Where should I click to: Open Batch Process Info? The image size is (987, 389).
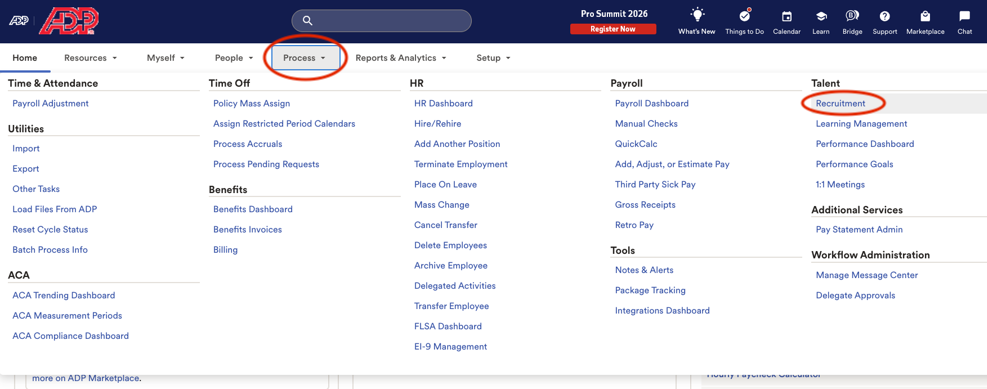(x=50, y=250)
